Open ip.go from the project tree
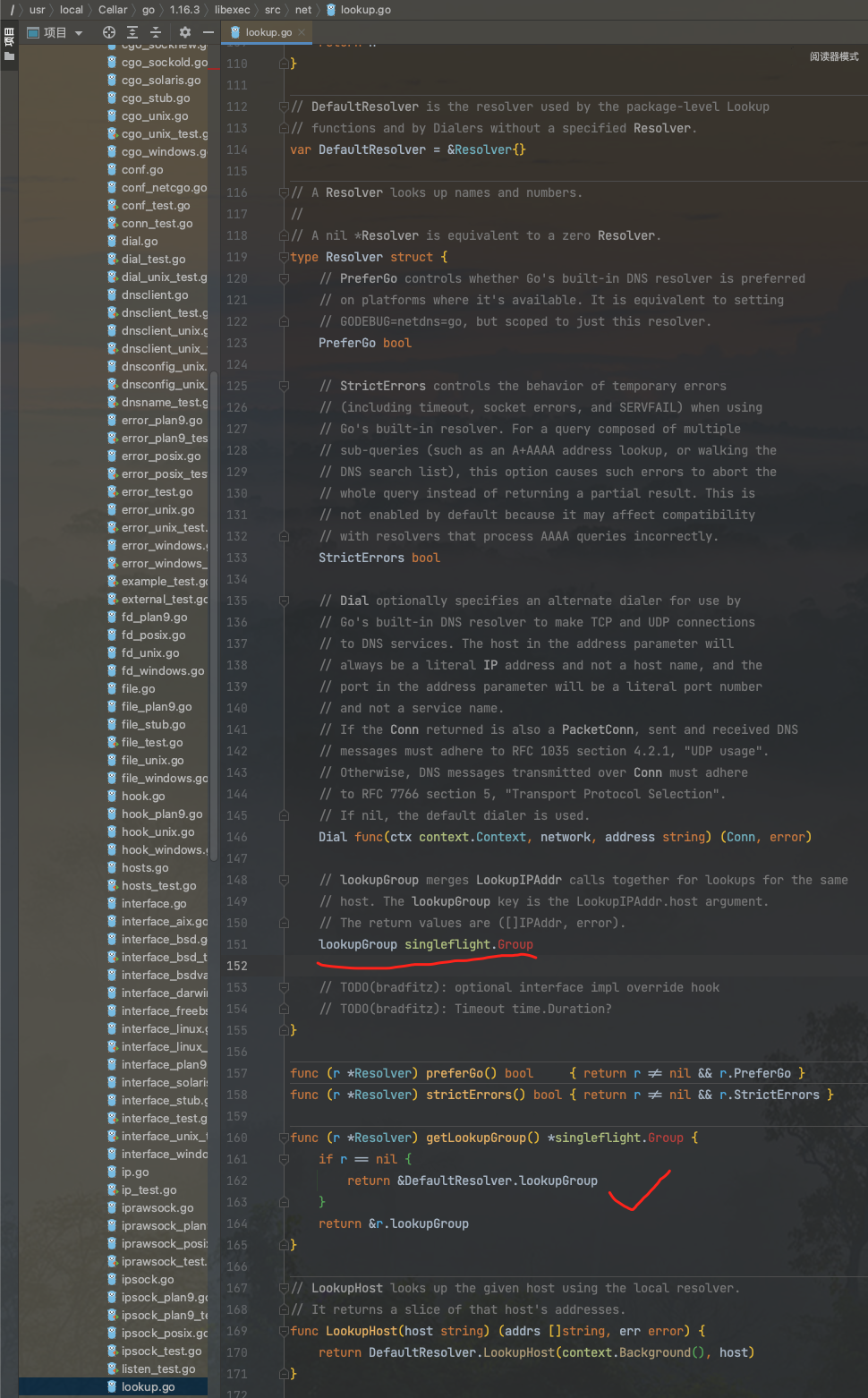This screenshot has height=1398, width=868. [135, 1172]
